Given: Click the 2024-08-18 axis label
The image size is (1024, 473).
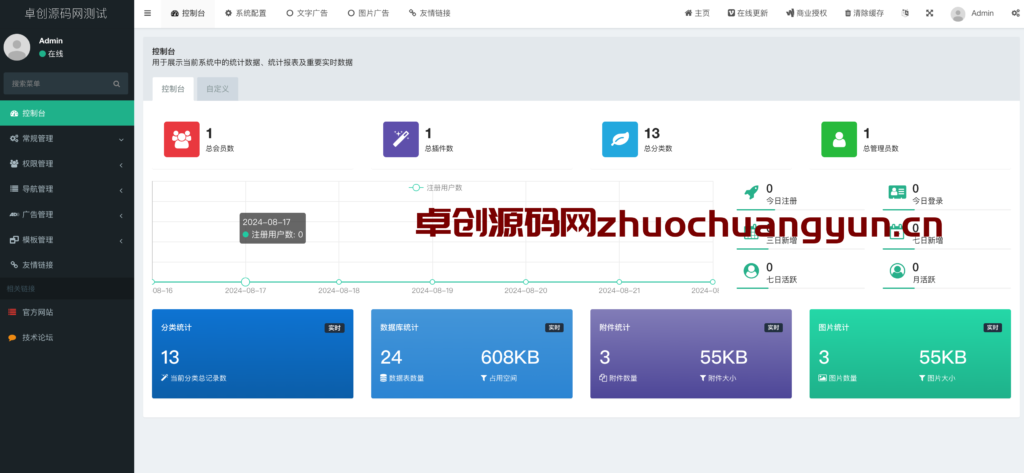Looking at the screenshot, I should pyautogui.click(x=339, y=290).
